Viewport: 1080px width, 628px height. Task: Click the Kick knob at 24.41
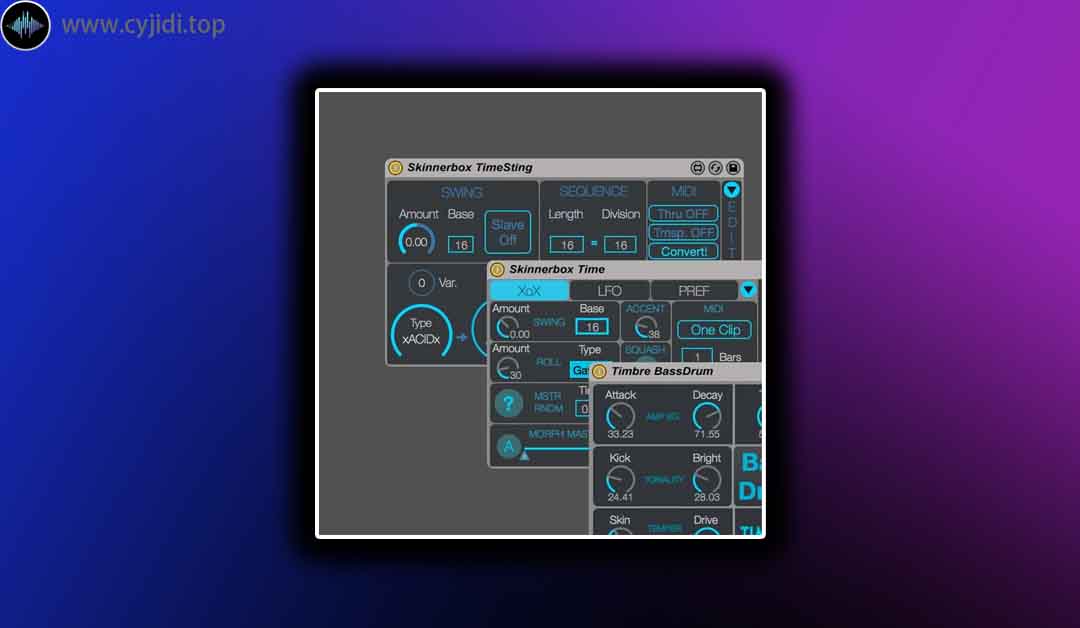(x=620, y=479)
